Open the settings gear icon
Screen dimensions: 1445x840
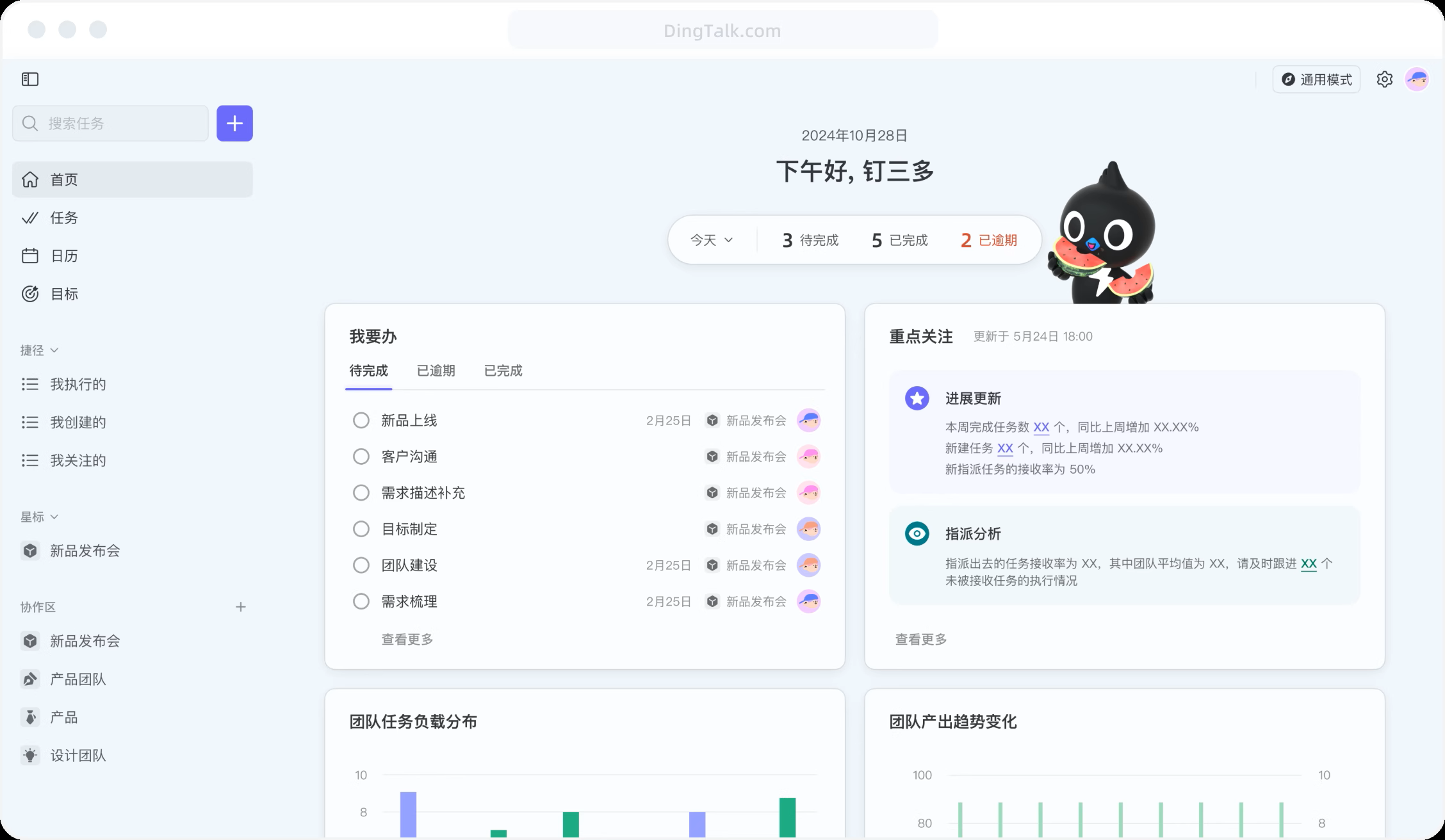coord(1384,79)
